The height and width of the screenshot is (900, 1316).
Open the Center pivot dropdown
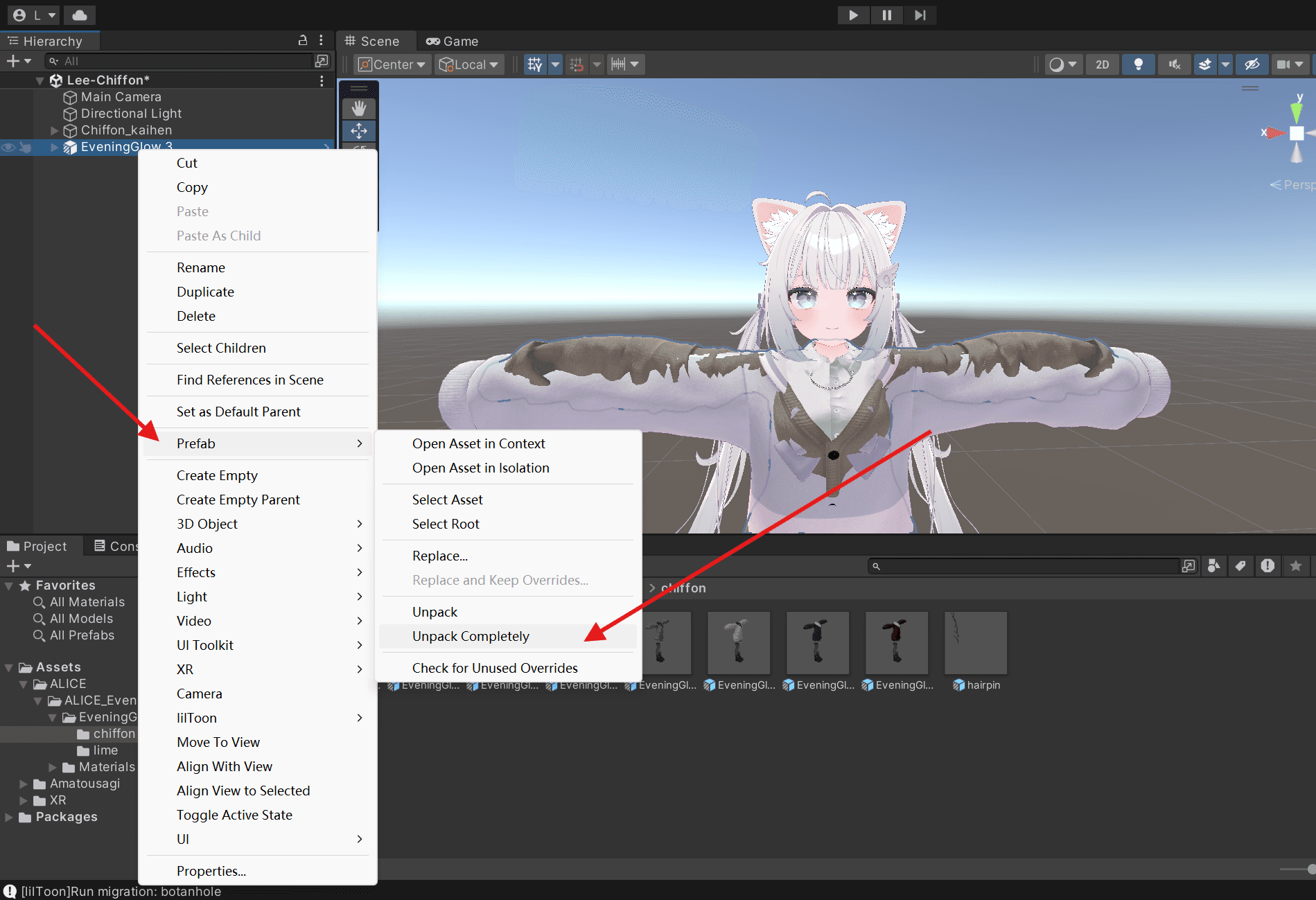point(392,64)
